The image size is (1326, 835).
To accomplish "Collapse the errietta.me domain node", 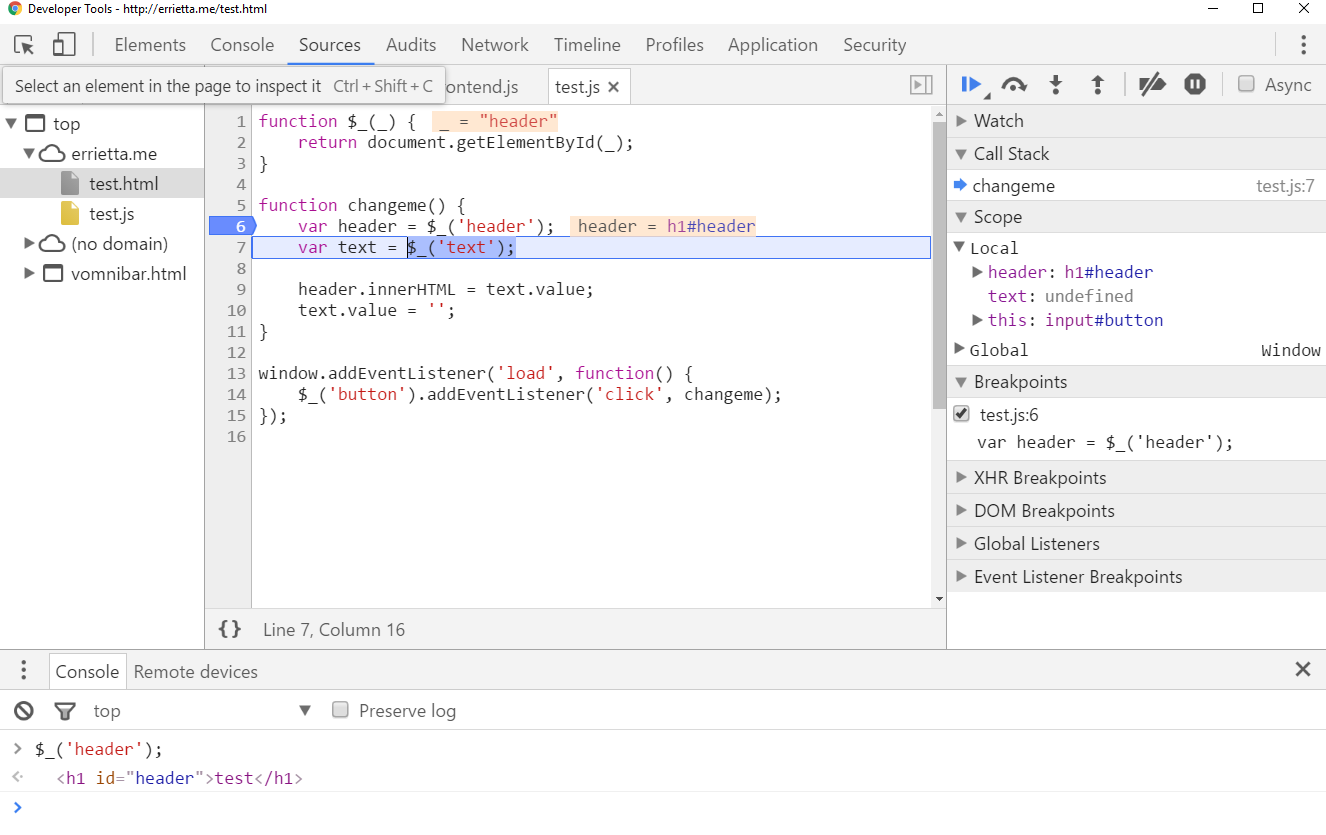I will (29, 154).
